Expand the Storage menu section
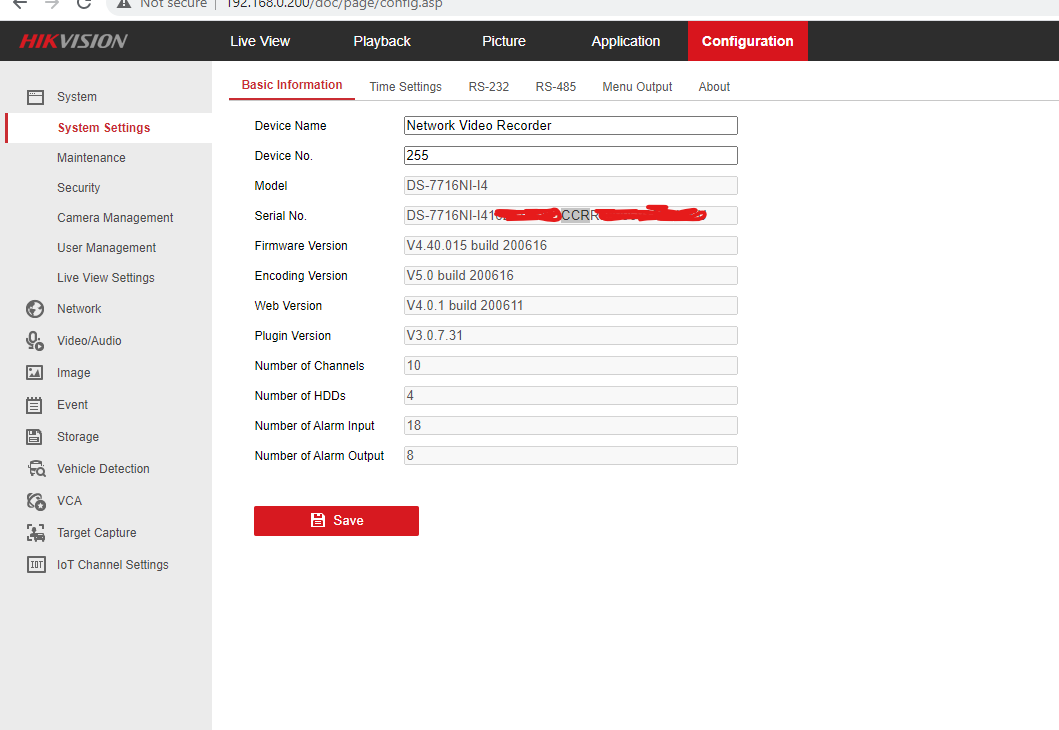The width and height of the screenshot is (1059, 730). tap(78, 437)
